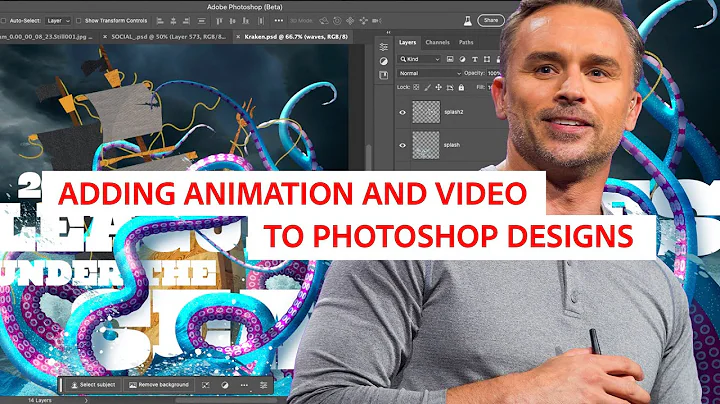Viewport: 720px width, 404px height.
Task: Switch to the SOCIAL_.psd document tab
Action: 169,37
